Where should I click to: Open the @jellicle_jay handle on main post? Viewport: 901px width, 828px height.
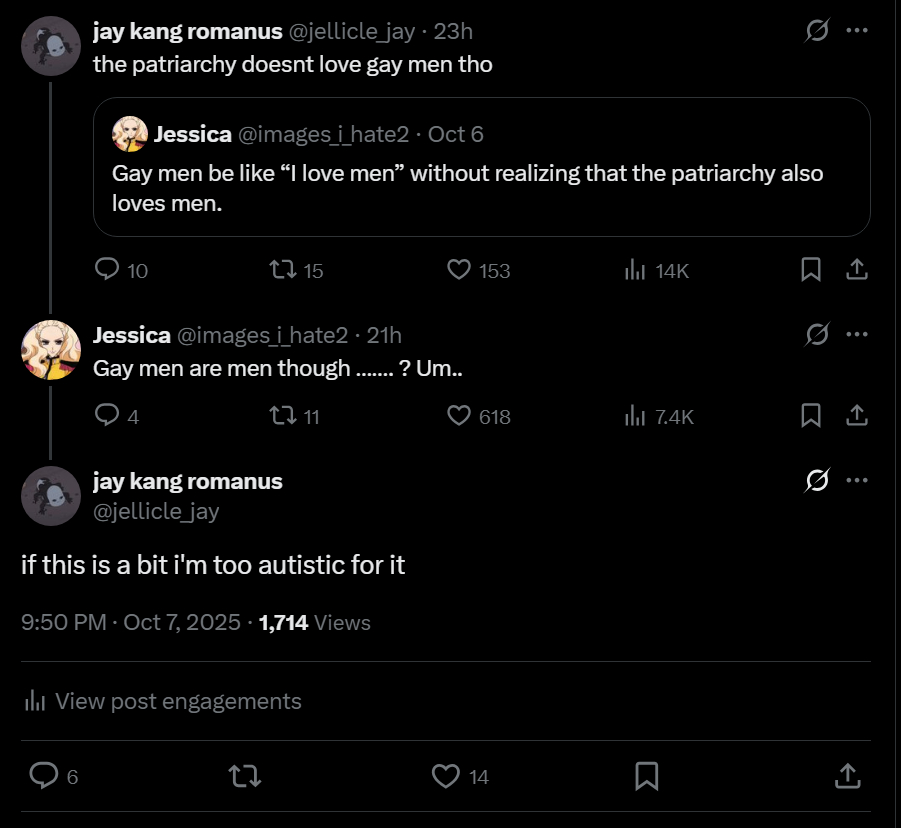point(156,511)
